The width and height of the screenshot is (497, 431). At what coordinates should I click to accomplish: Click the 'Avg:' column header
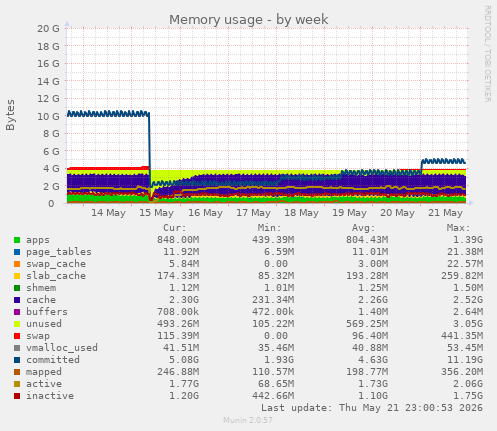(364, 228)
